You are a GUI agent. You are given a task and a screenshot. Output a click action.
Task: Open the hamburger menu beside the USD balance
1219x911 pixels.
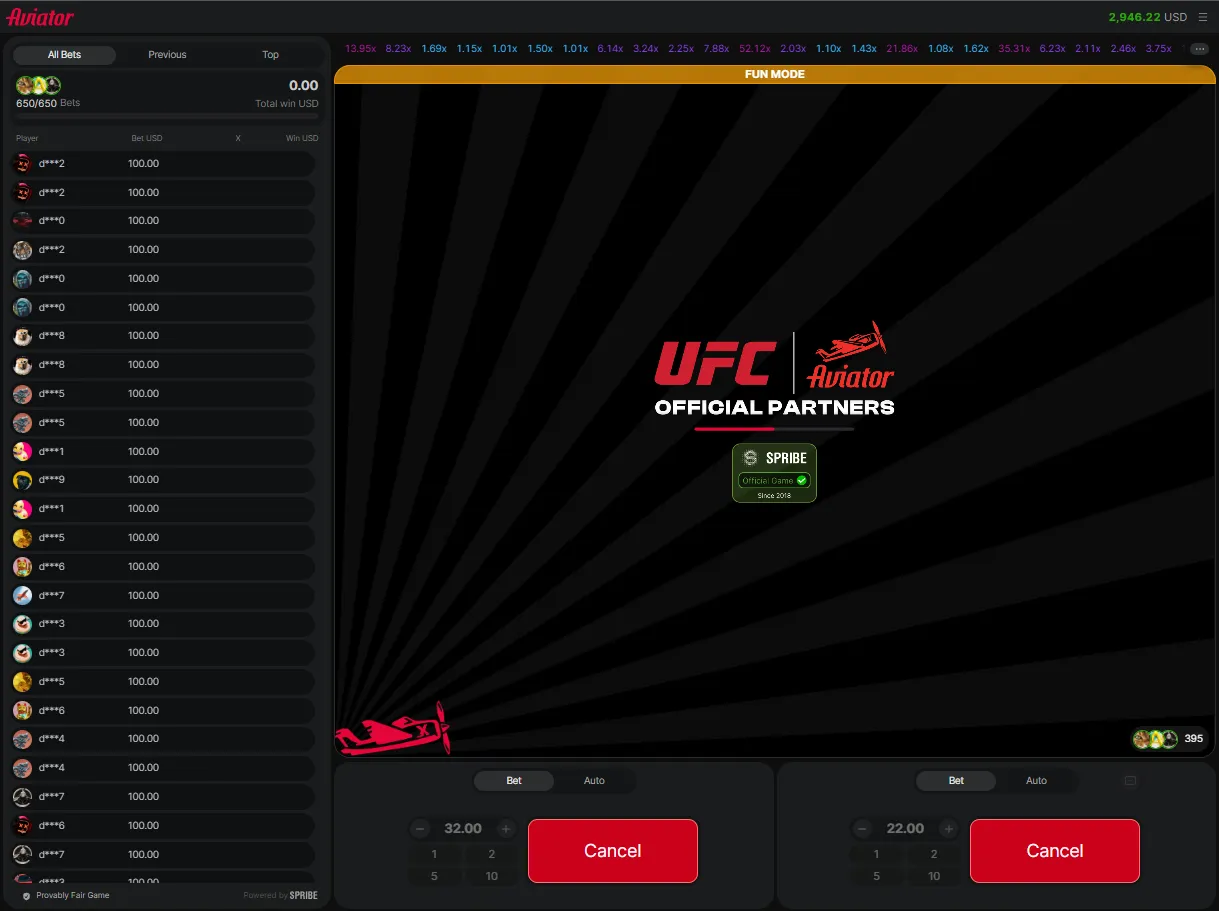click(1203, 17)
